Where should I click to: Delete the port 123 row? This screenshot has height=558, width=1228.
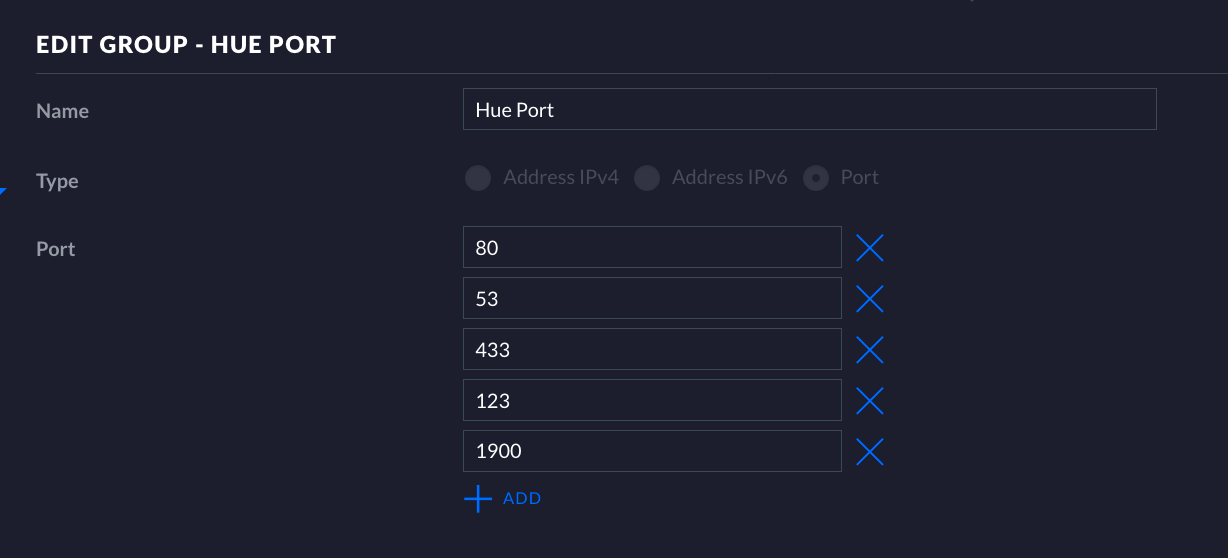(870, 401)
